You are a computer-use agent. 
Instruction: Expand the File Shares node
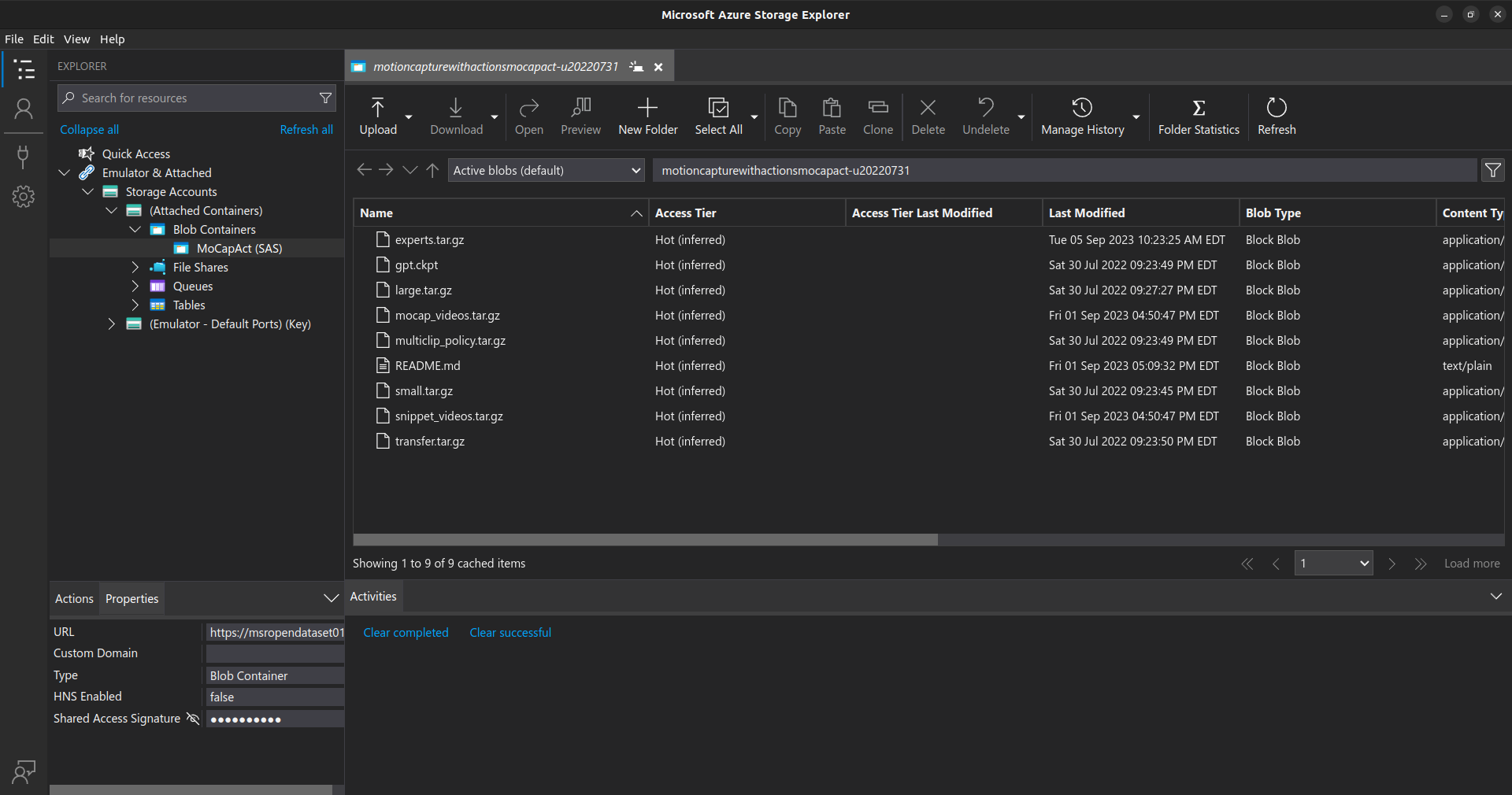(135, 268)
